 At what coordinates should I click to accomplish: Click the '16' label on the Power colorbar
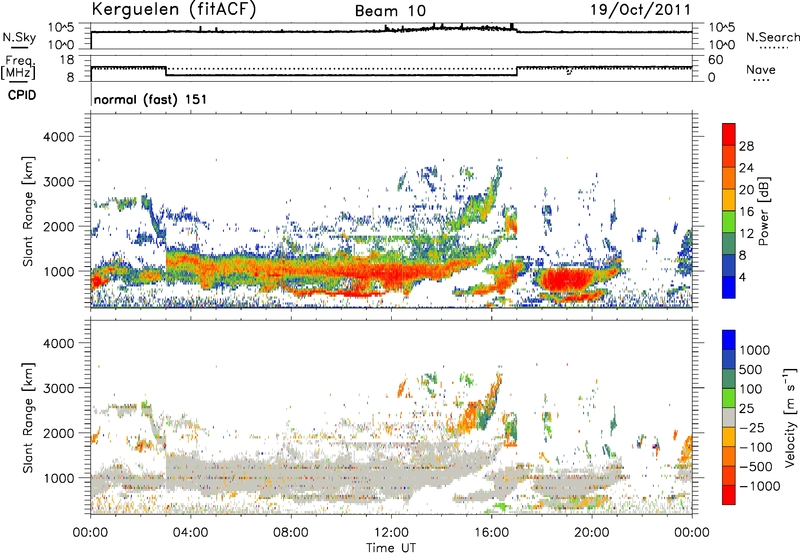746,212
